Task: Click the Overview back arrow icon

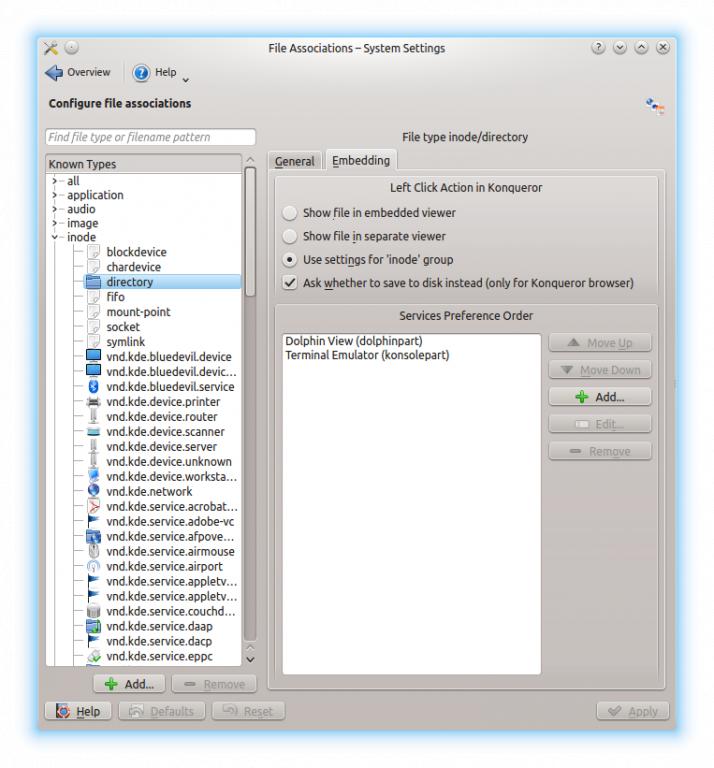Action: pyautogui.click(x=54, y=72)
